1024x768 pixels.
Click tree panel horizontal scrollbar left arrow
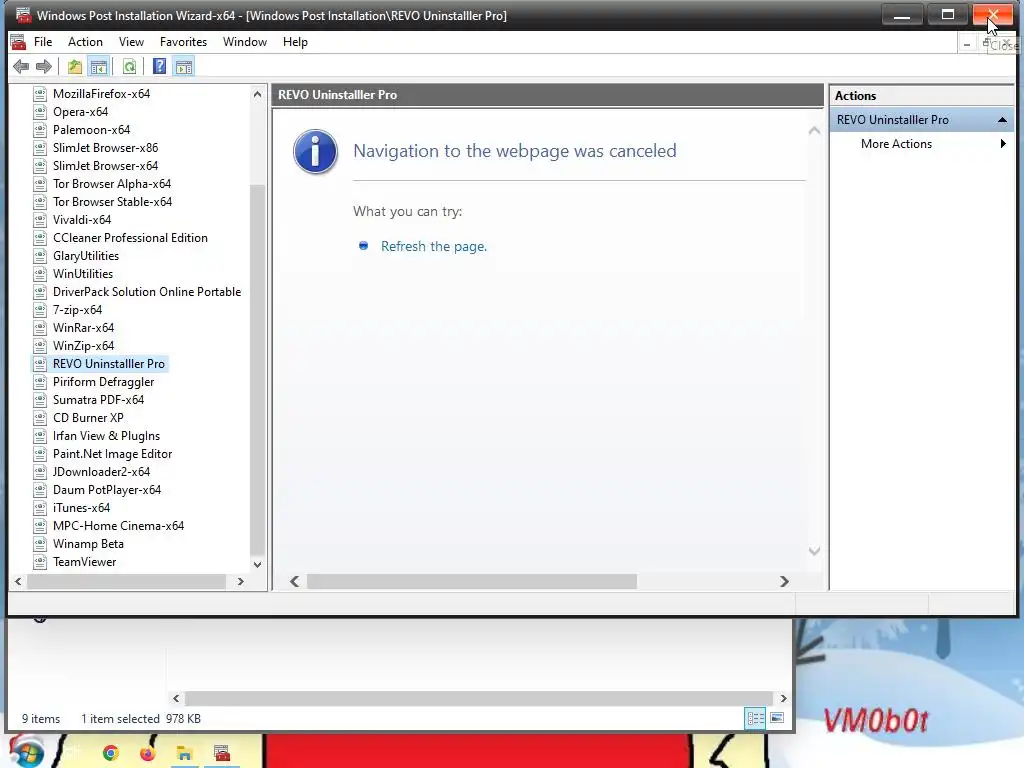[18, 581]
